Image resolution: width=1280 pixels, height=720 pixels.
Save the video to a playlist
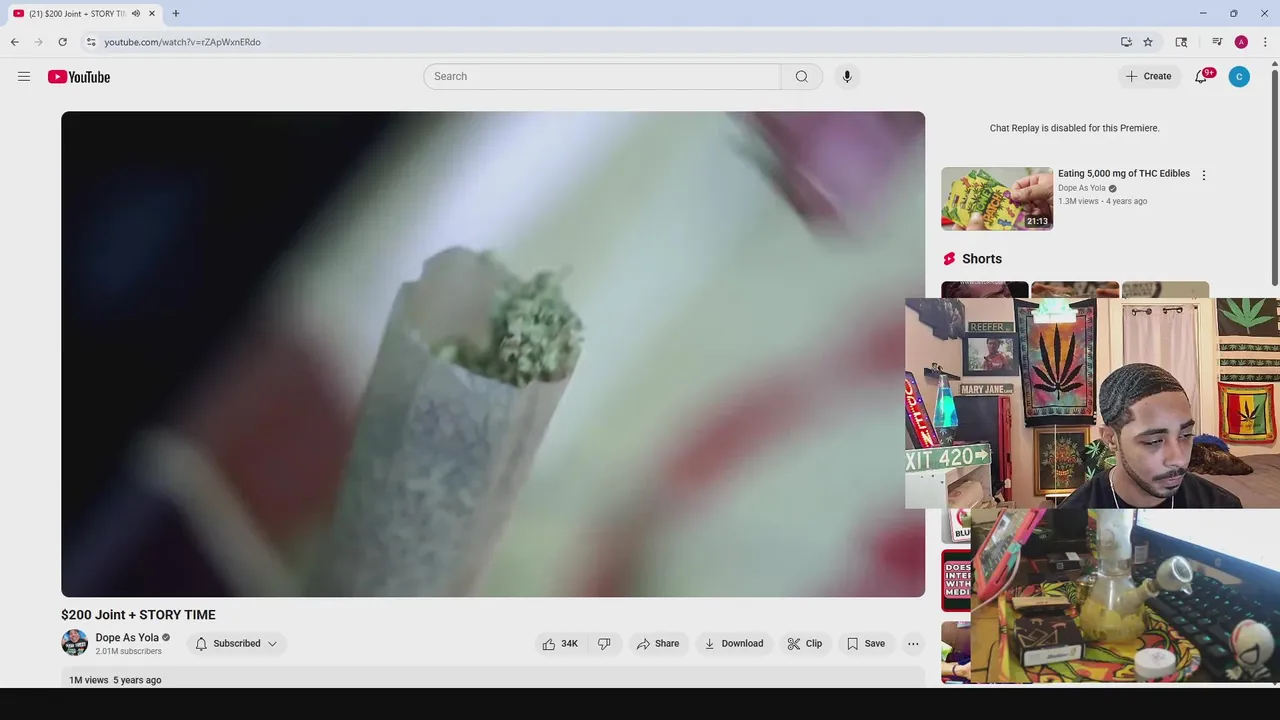(x=866, y=644)
